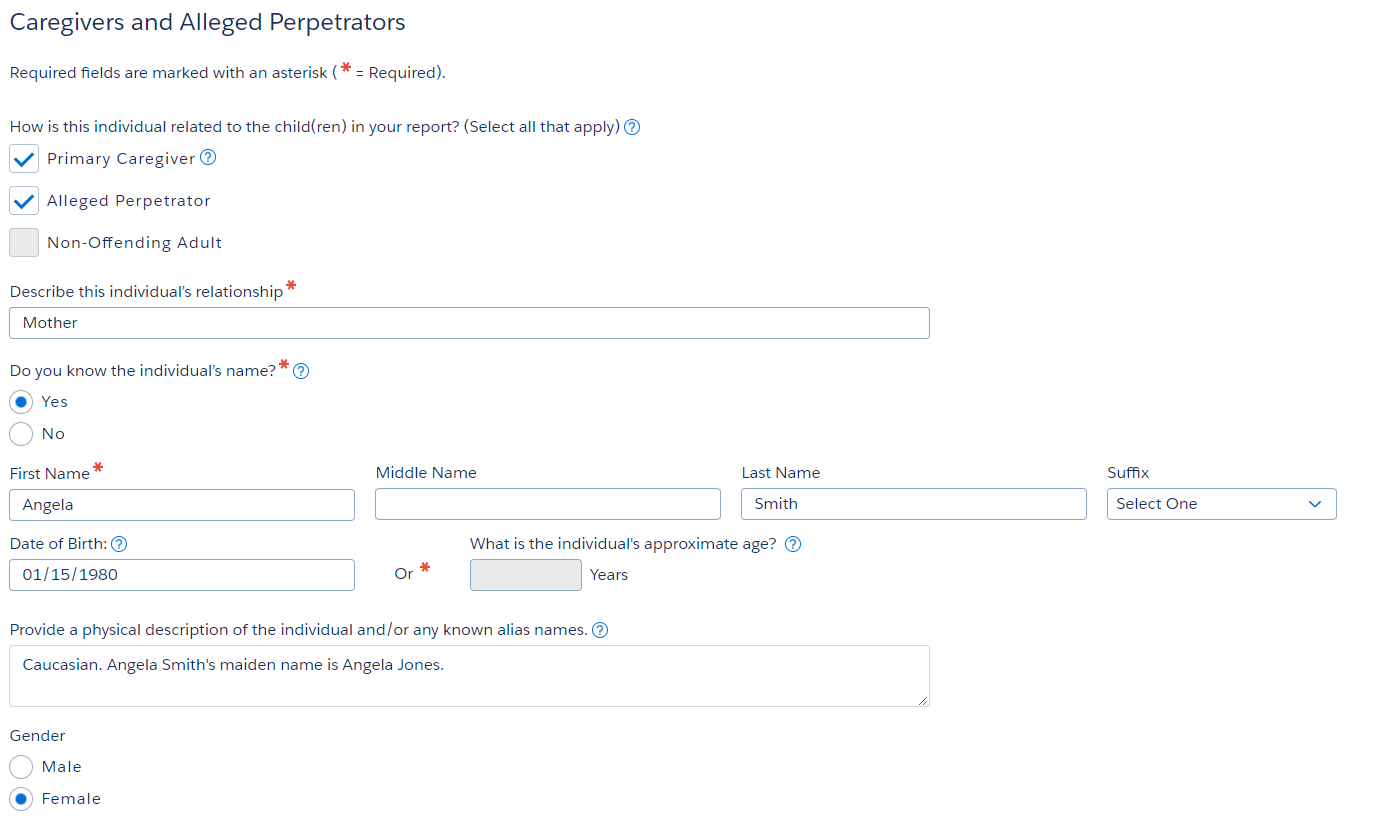The height and width of the screenshot is (816, 1398).
Task: Check Non-Offending Adult checkbox
Action: click(x=24, y=243)
